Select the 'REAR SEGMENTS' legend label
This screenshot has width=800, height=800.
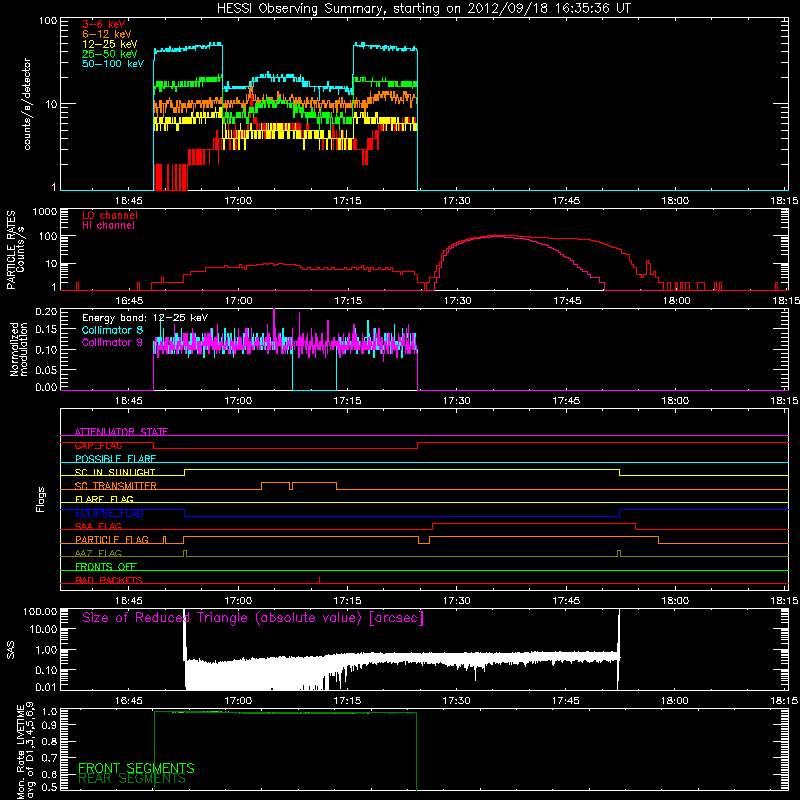pyautogui.click(x=132, y=779)
